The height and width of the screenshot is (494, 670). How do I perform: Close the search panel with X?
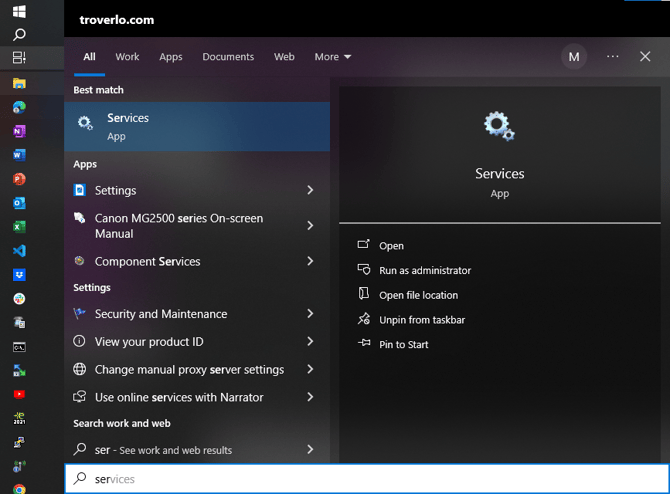[645, 56]
